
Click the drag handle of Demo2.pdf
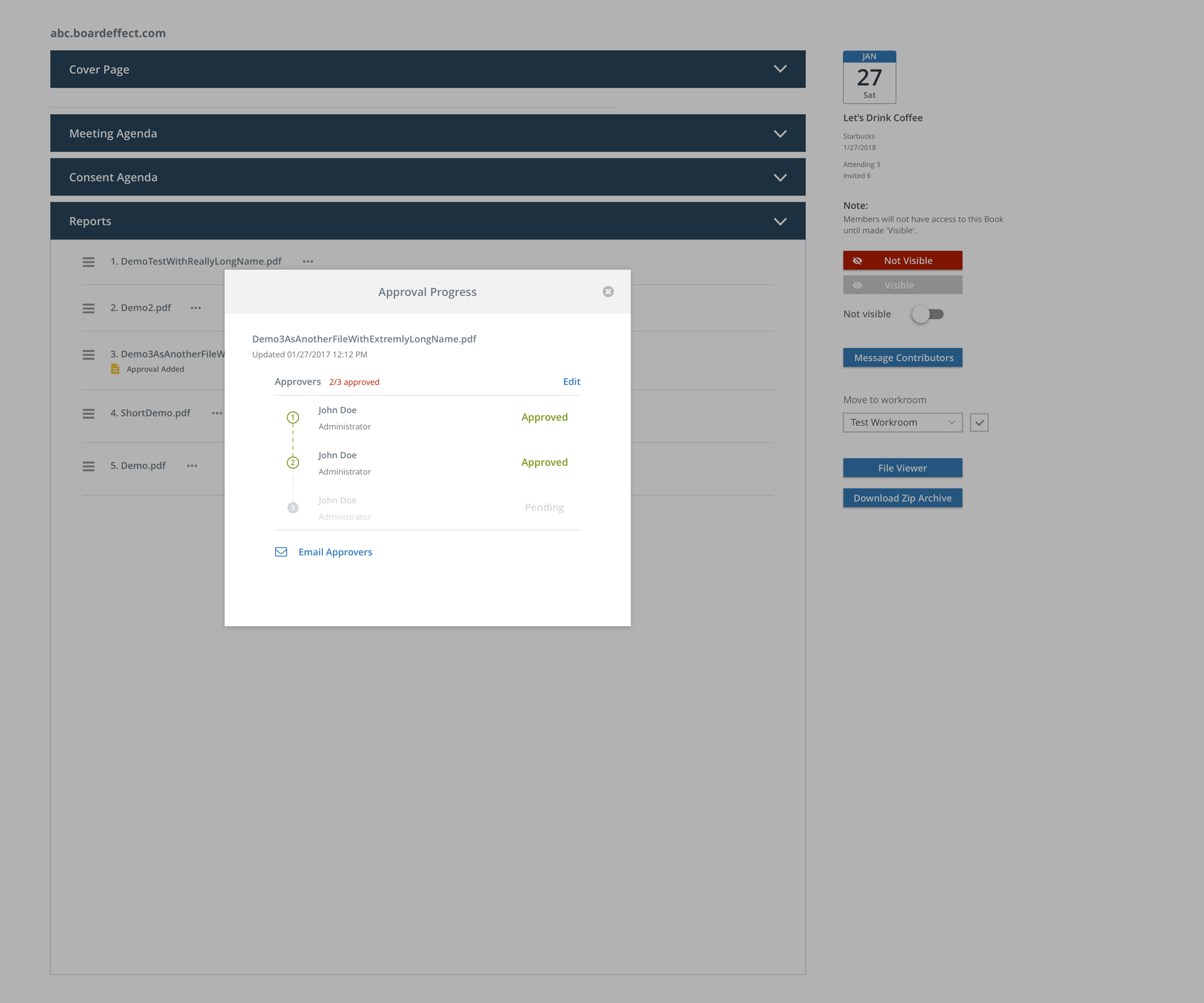(x=88, y=308)
